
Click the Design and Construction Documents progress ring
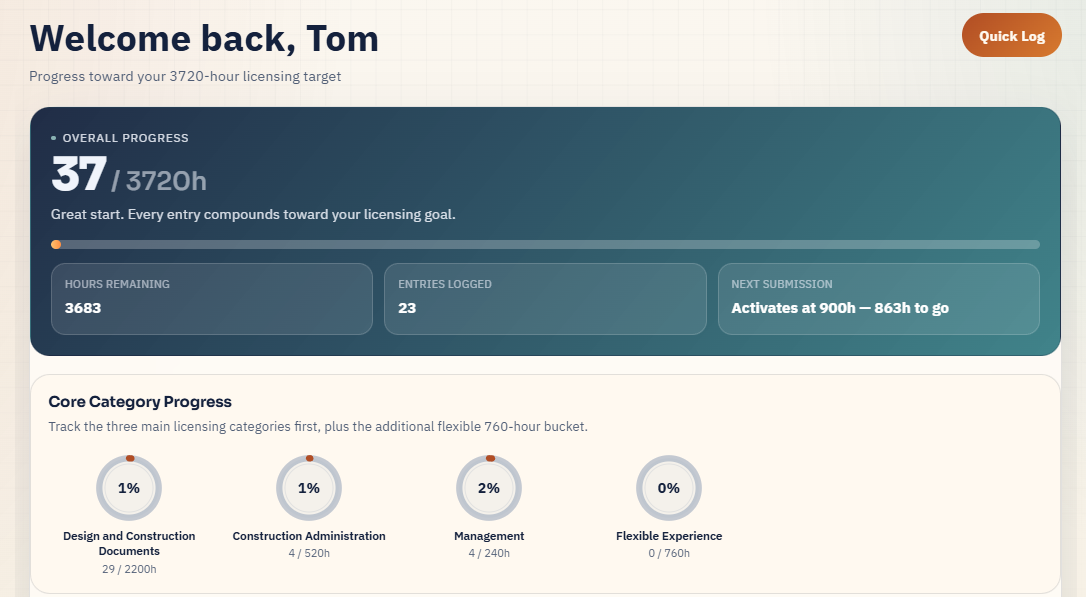(x=129, y=488)
